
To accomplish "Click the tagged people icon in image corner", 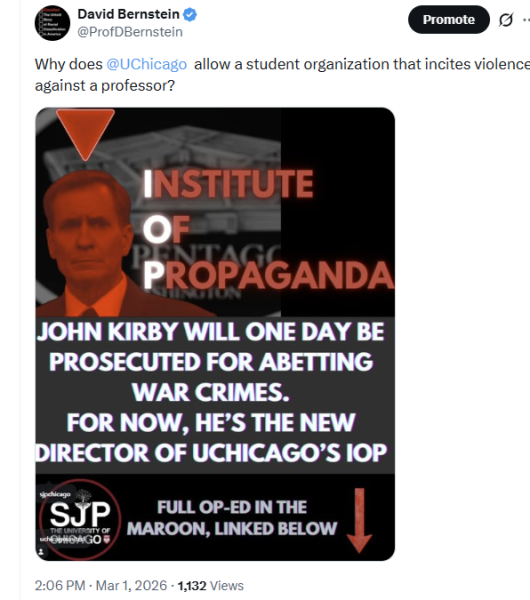I will coord(41,551).
